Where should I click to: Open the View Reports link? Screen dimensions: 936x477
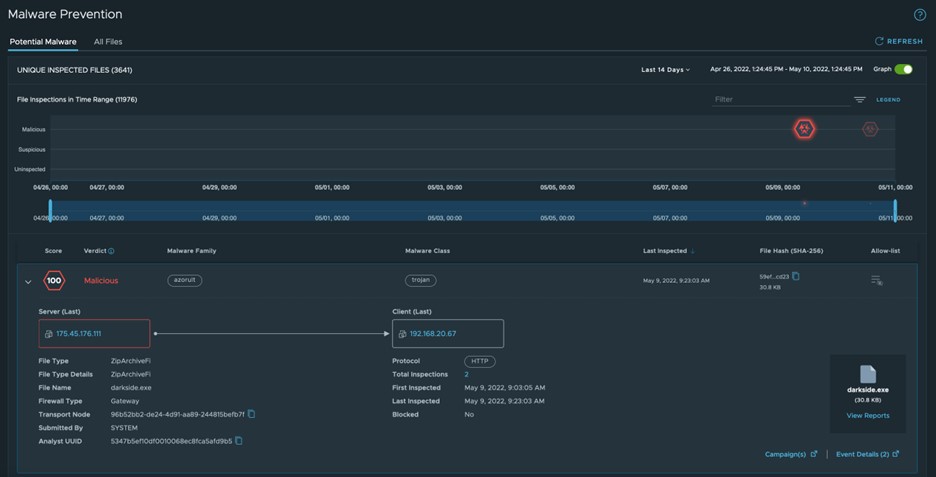click(867, 415)
